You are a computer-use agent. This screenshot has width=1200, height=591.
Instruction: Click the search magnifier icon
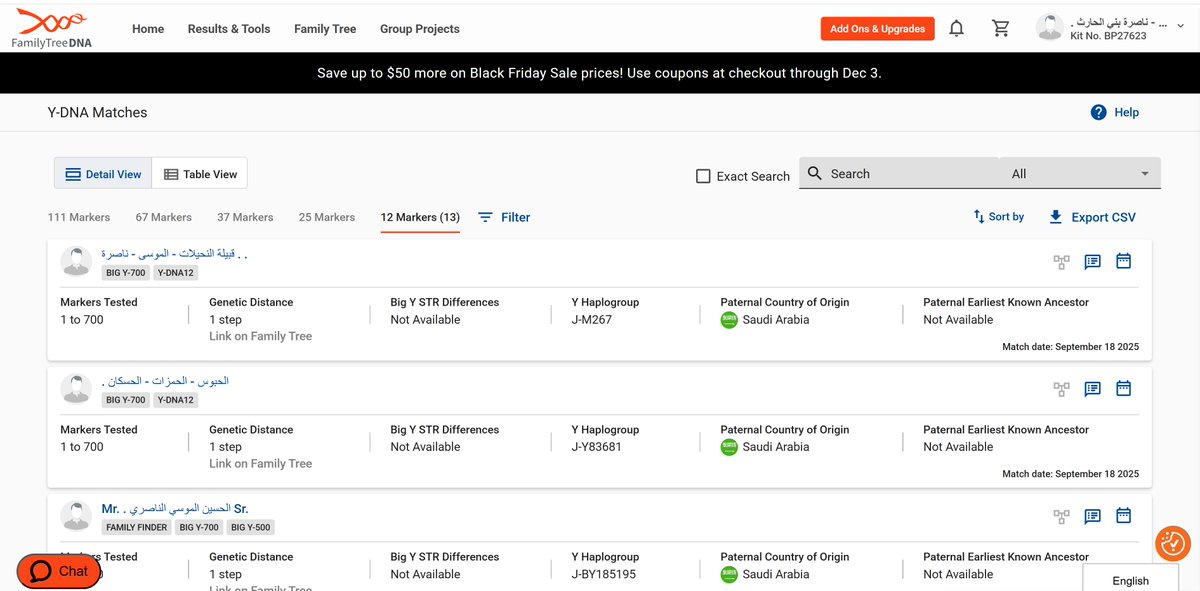click(x=814, y=173)
